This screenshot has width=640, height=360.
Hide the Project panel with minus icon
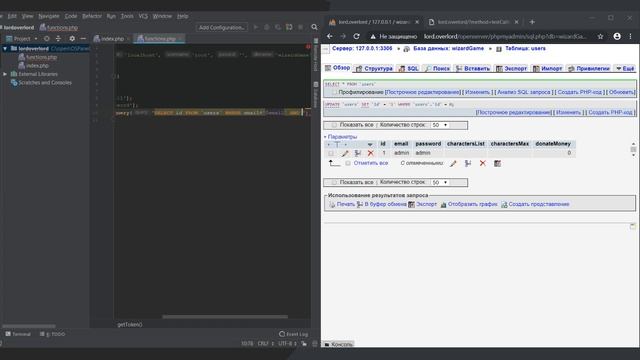tap(83, 38)
